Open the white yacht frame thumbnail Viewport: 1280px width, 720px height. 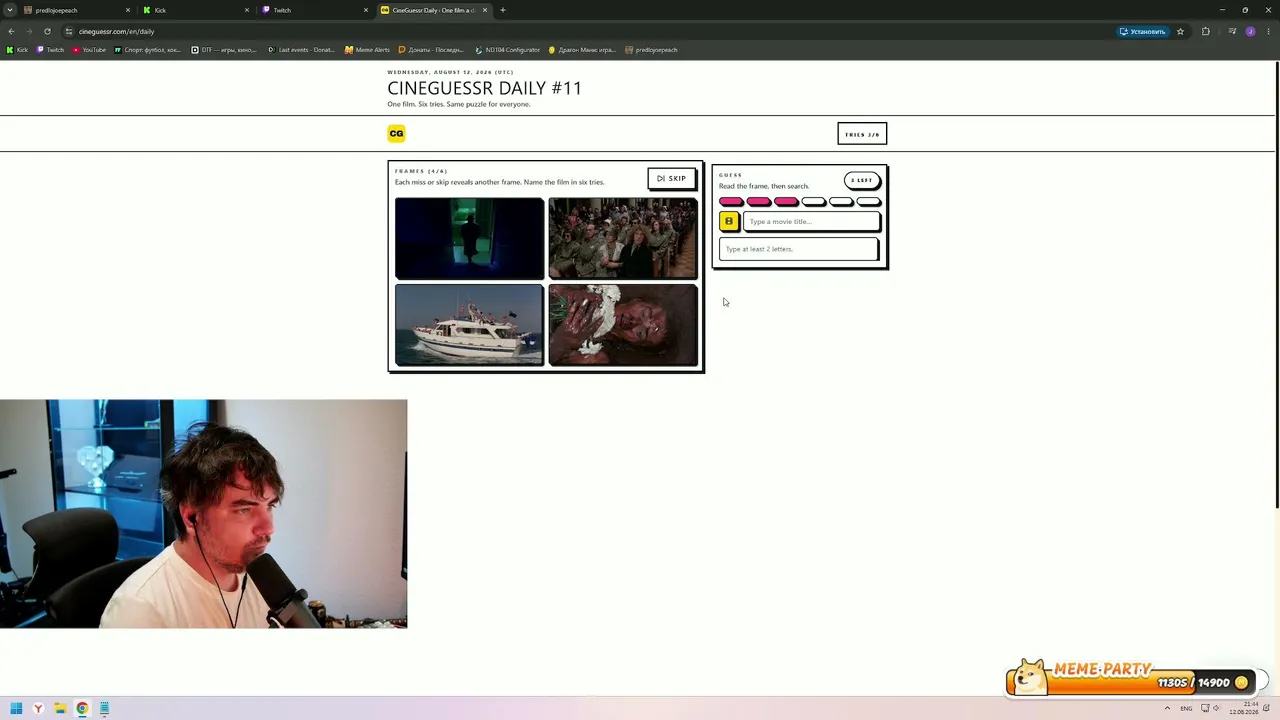click(469, 325)
